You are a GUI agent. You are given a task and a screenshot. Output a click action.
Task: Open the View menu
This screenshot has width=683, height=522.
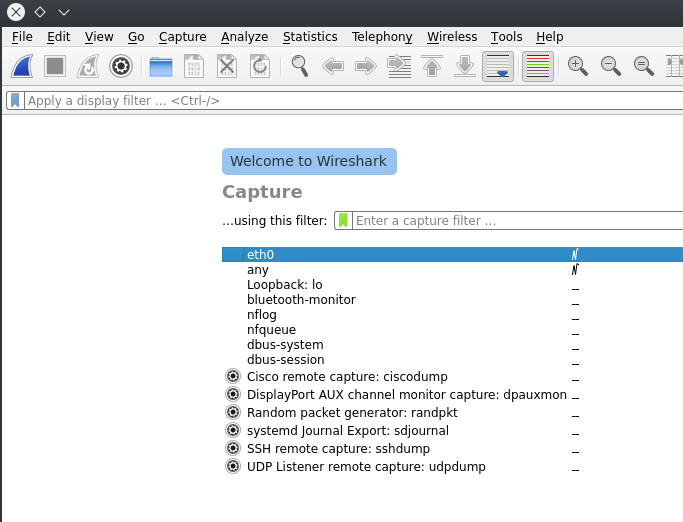(99, 37)
